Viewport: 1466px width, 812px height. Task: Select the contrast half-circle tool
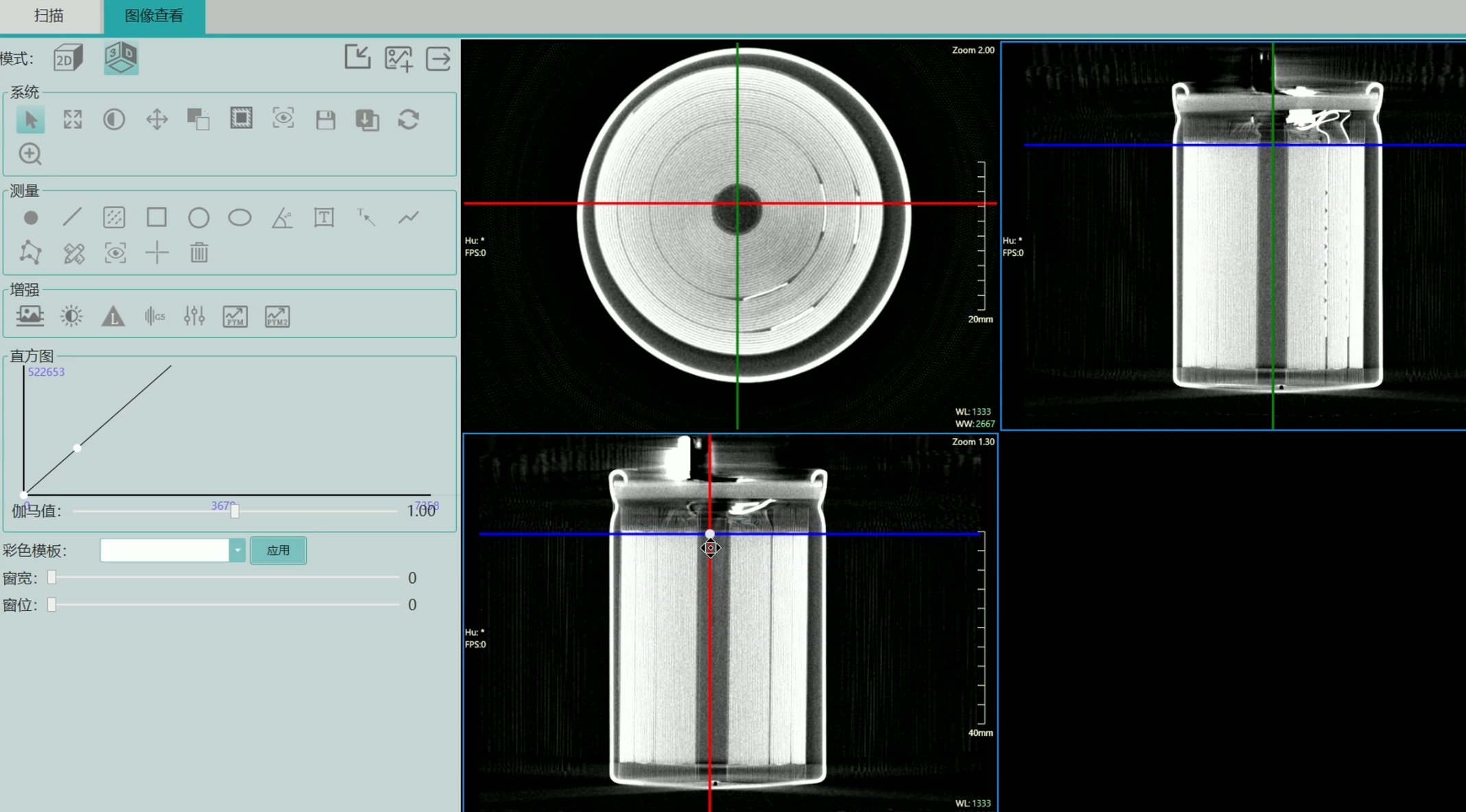pos(114,119)
